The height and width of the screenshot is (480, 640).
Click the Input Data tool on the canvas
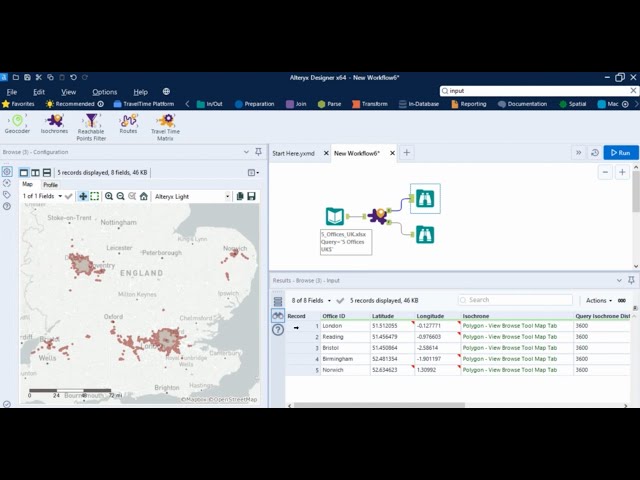click(x=335, y=216)
